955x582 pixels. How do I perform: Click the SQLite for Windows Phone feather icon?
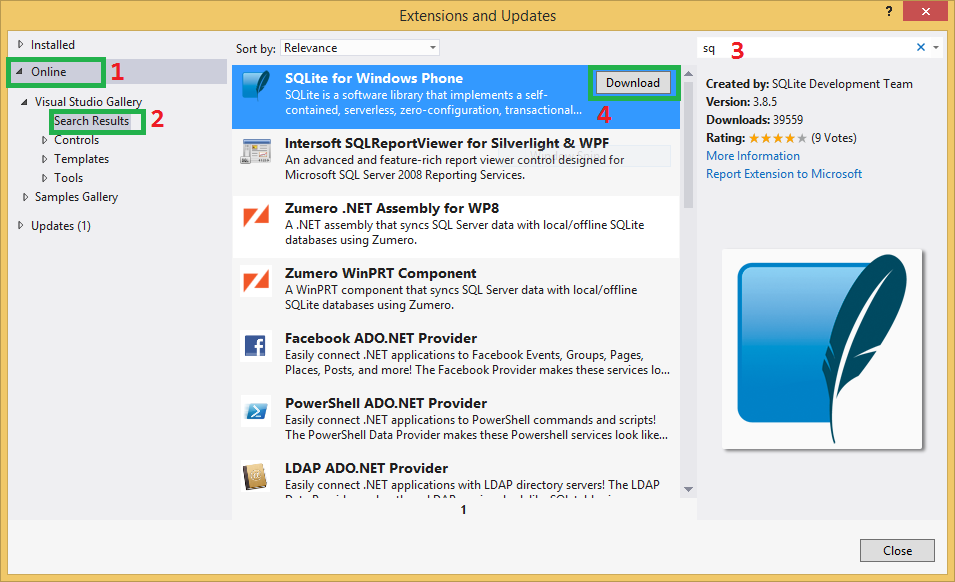(x=256, y=85)
